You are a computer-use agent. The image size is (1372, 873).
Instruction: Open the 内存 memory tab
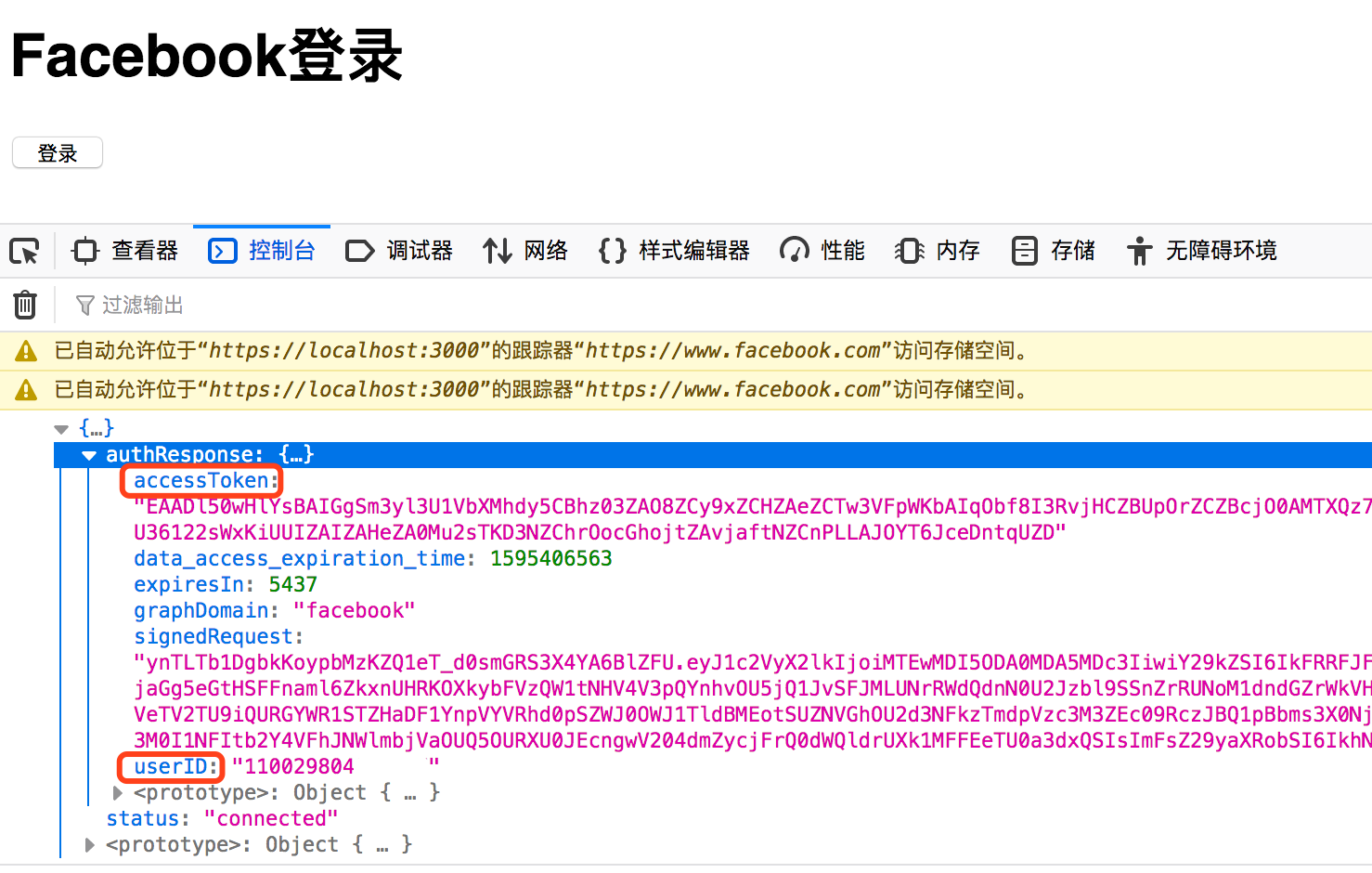click(938, 251)
